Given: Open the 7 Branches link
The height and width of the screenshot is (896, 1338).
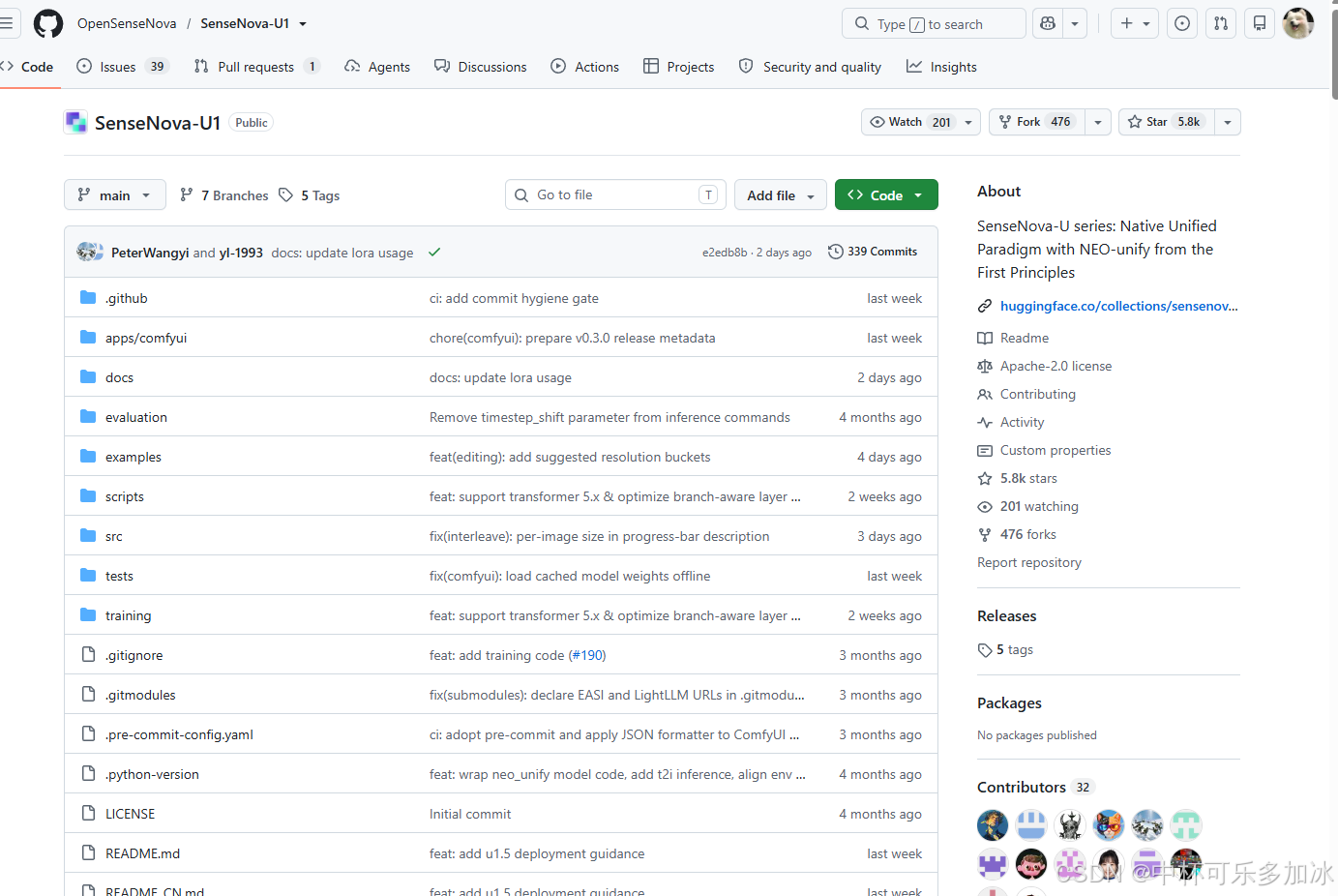Looking at the screenshot, I should 224,195.
